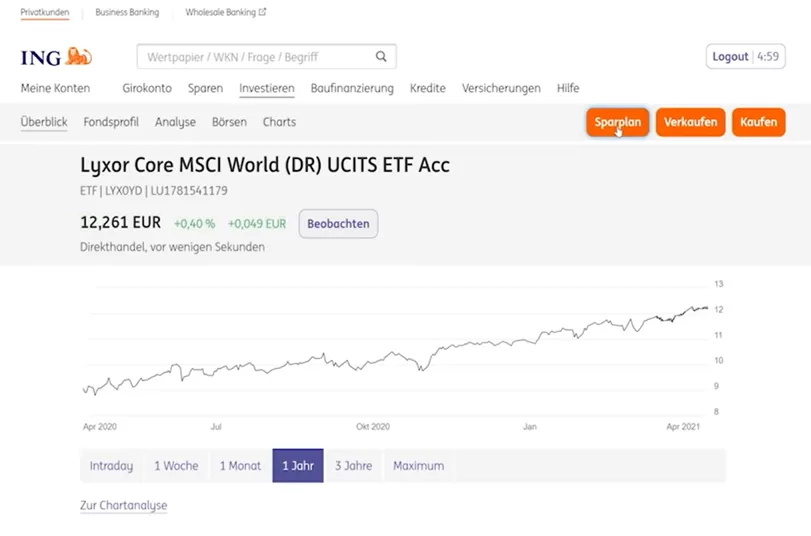Select the 1 Woche chart range
811x536 pixels.
(x=176, y=466)
